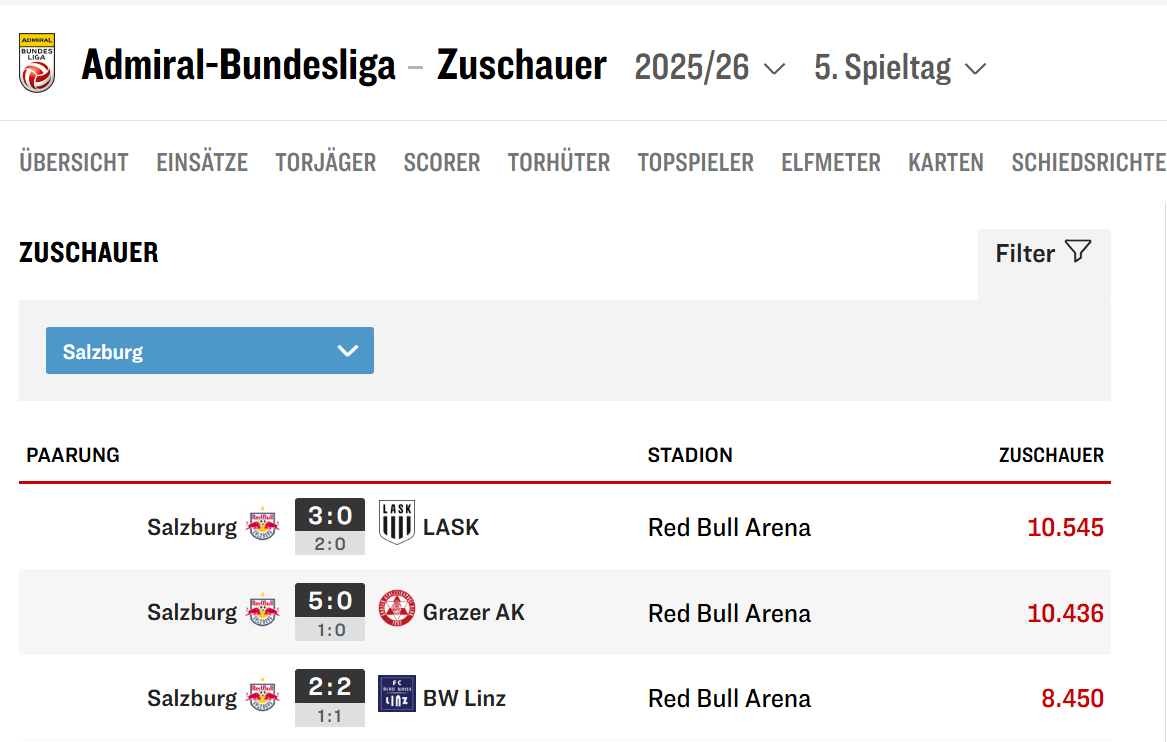
Task: Open the 2025/26 season dropdown
Action: coord(710,68)
